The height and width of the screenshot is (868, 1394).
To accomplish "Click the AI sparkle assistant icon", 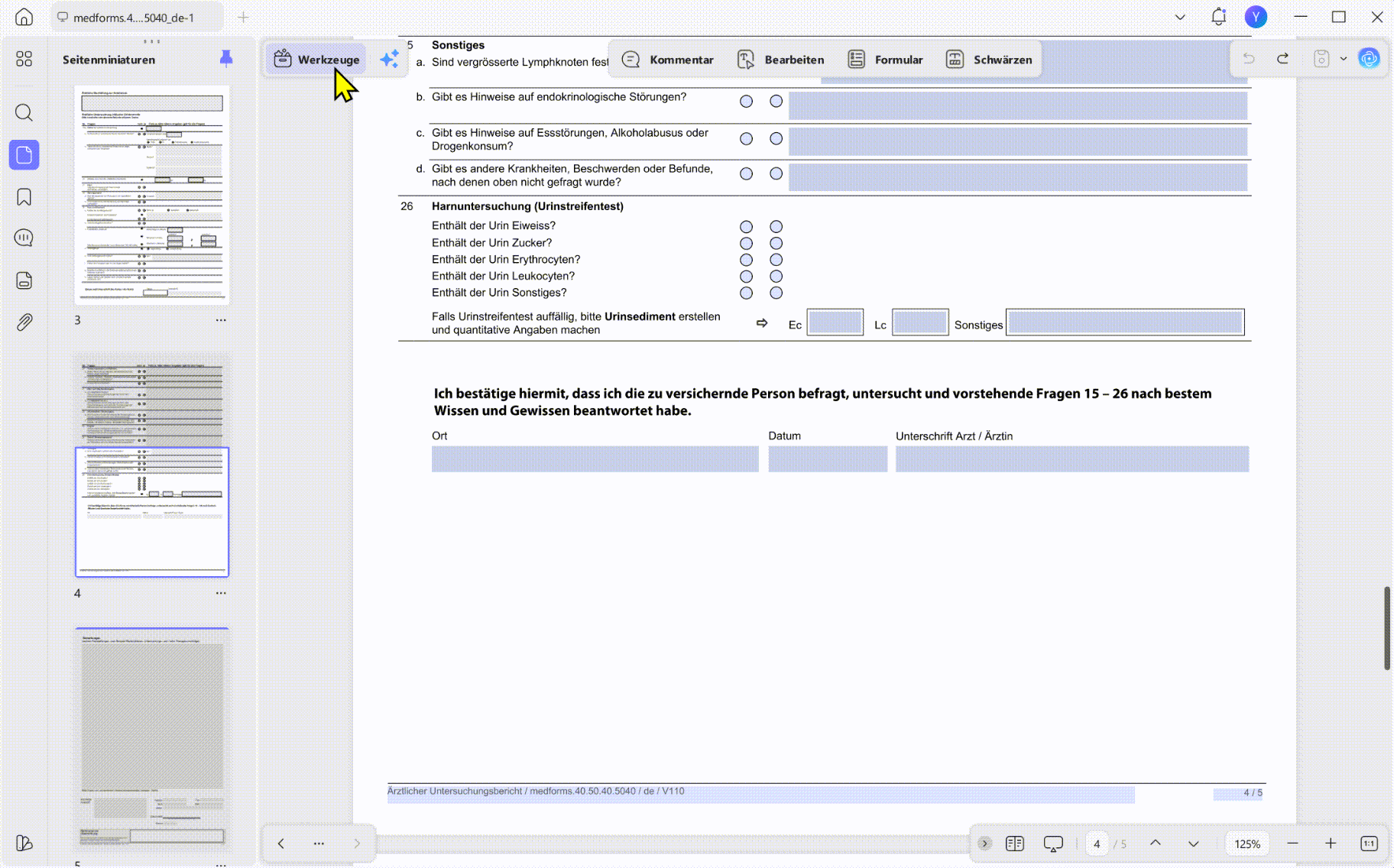I will (x=389, y=59).
